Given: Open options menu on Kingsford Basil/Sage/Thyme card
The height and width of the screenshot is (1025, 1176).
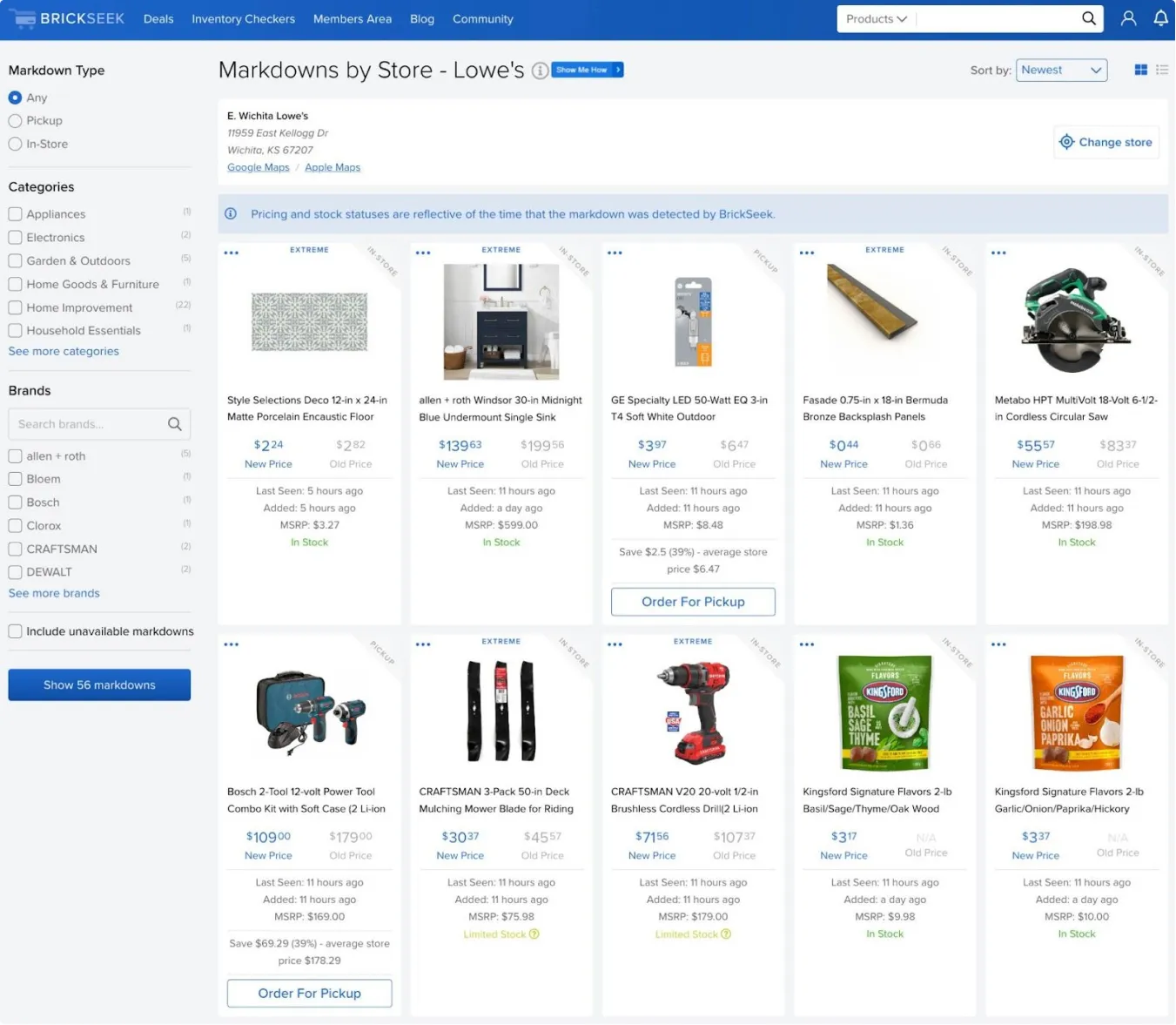Looking at the screenshot, I should tap(807, 644).
